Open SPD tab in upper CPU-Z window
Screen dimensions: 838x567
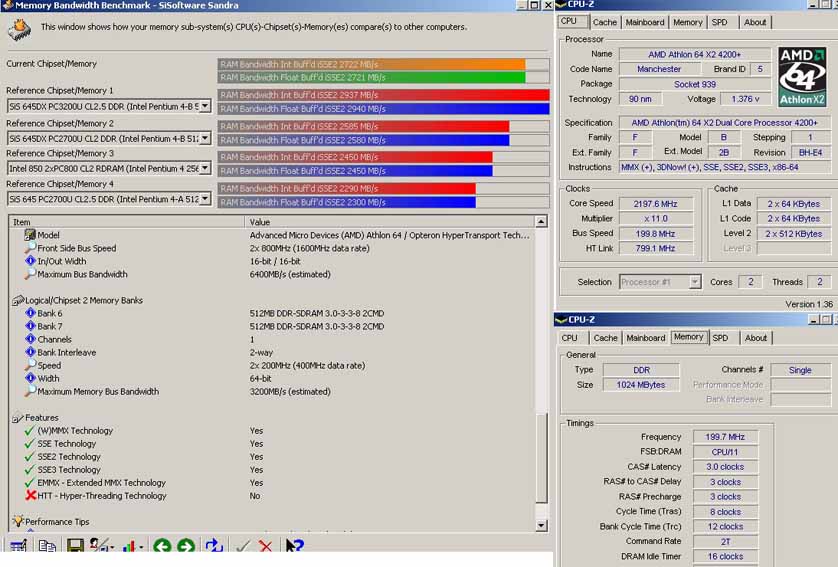pyautogui.click(x=719, y=22)
